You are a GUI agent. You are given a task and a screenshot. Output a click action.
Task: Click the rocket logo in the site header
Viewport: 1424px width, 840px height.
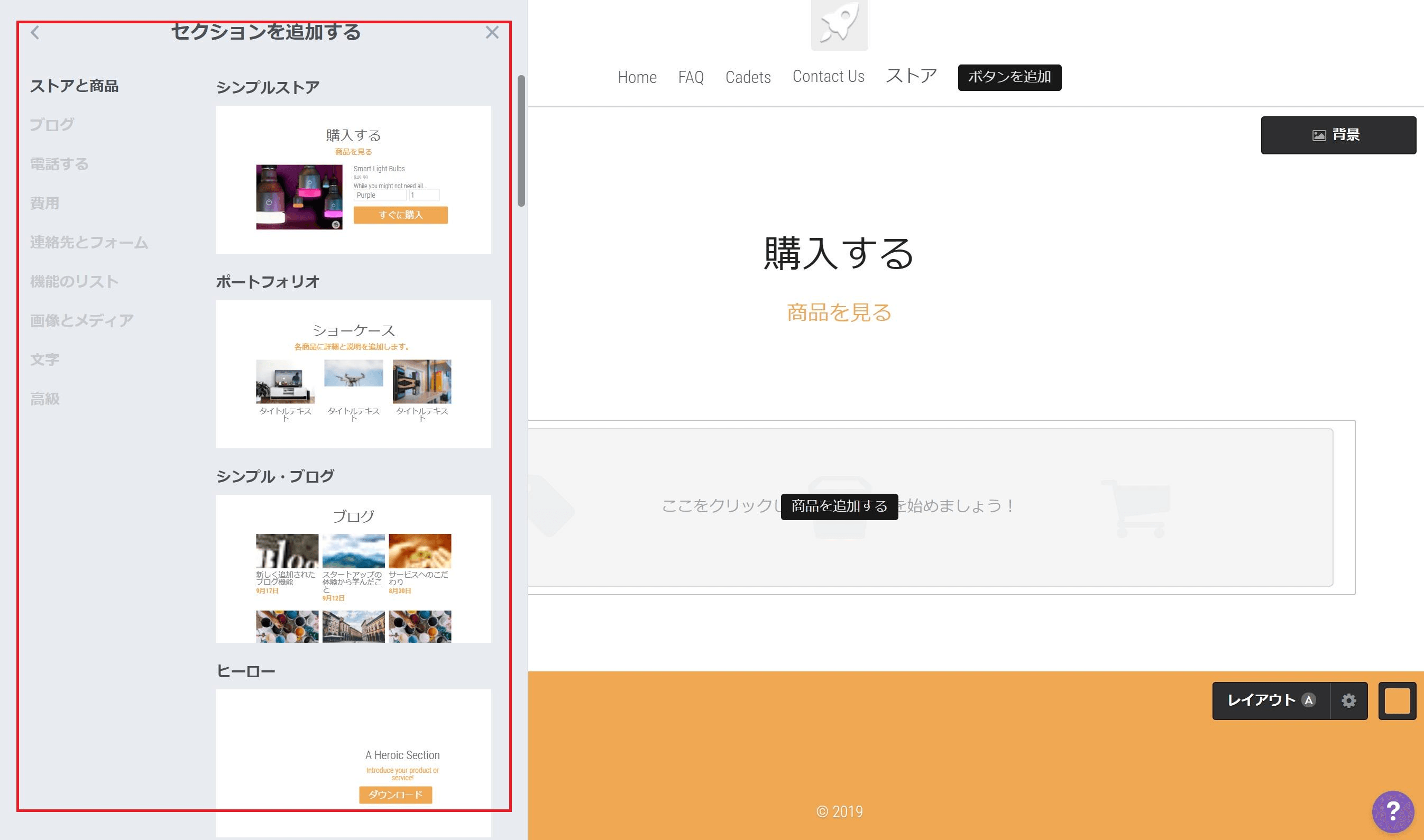pos(839,25)
